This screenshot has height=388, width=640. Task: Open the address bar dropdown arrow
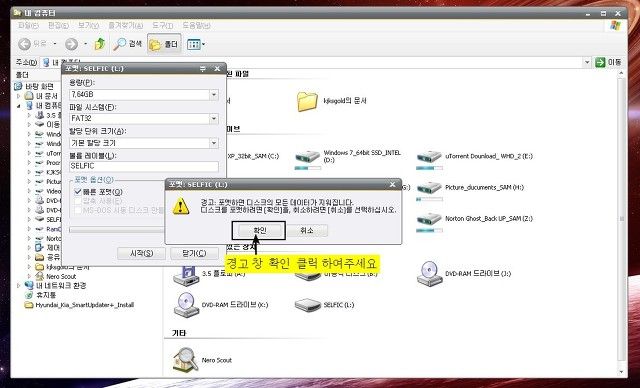587,62
